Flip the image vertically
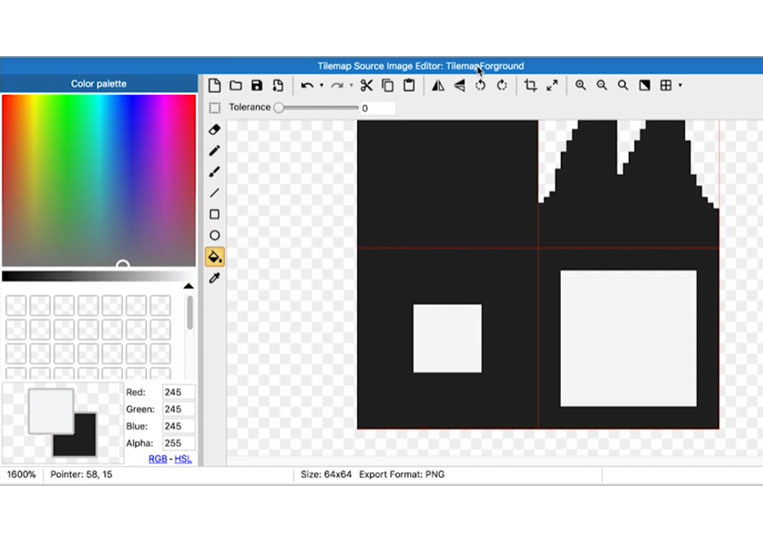Viewport: 763px width, 541px height. coord(459,86)
